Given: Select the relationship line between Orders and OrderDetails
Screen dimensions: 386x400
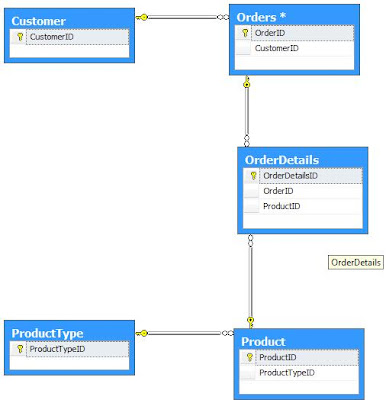Looking at the screenshot, I should (247, 112).
